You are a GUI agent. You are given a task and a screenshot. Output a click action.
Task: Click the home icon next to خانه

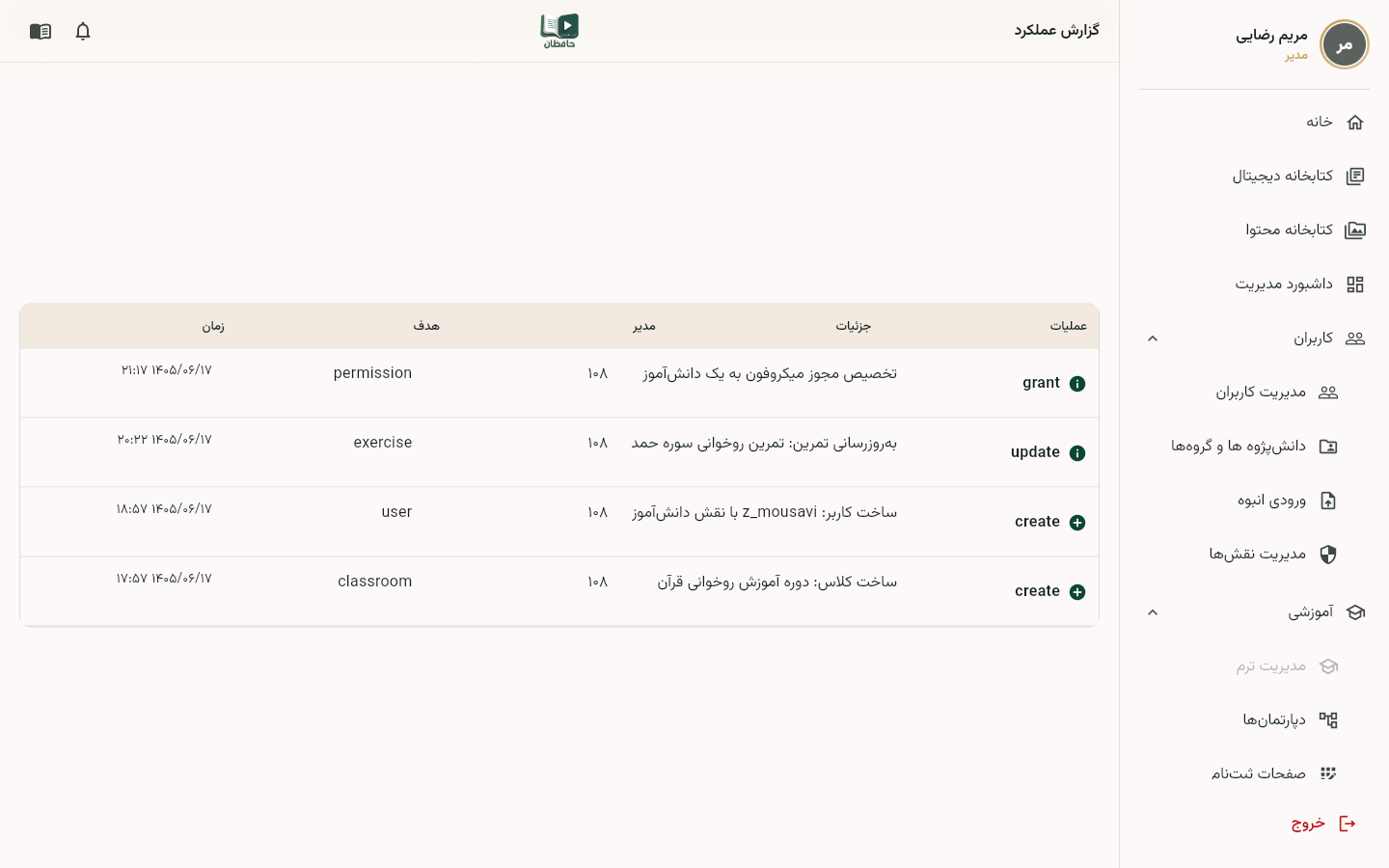point(1355,122)
